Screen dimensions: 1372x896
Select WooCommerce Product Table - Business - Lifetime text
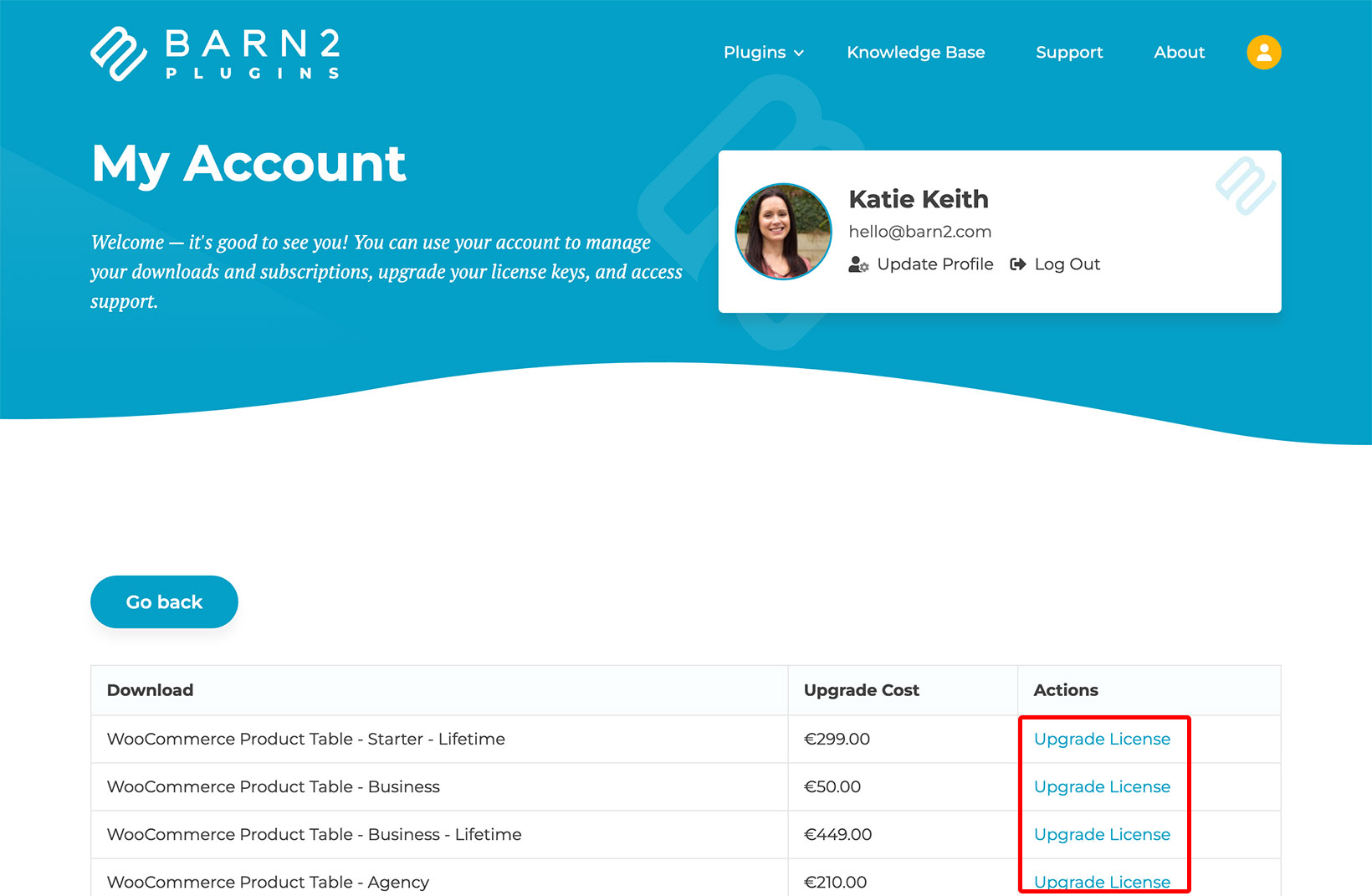(315, 834)
